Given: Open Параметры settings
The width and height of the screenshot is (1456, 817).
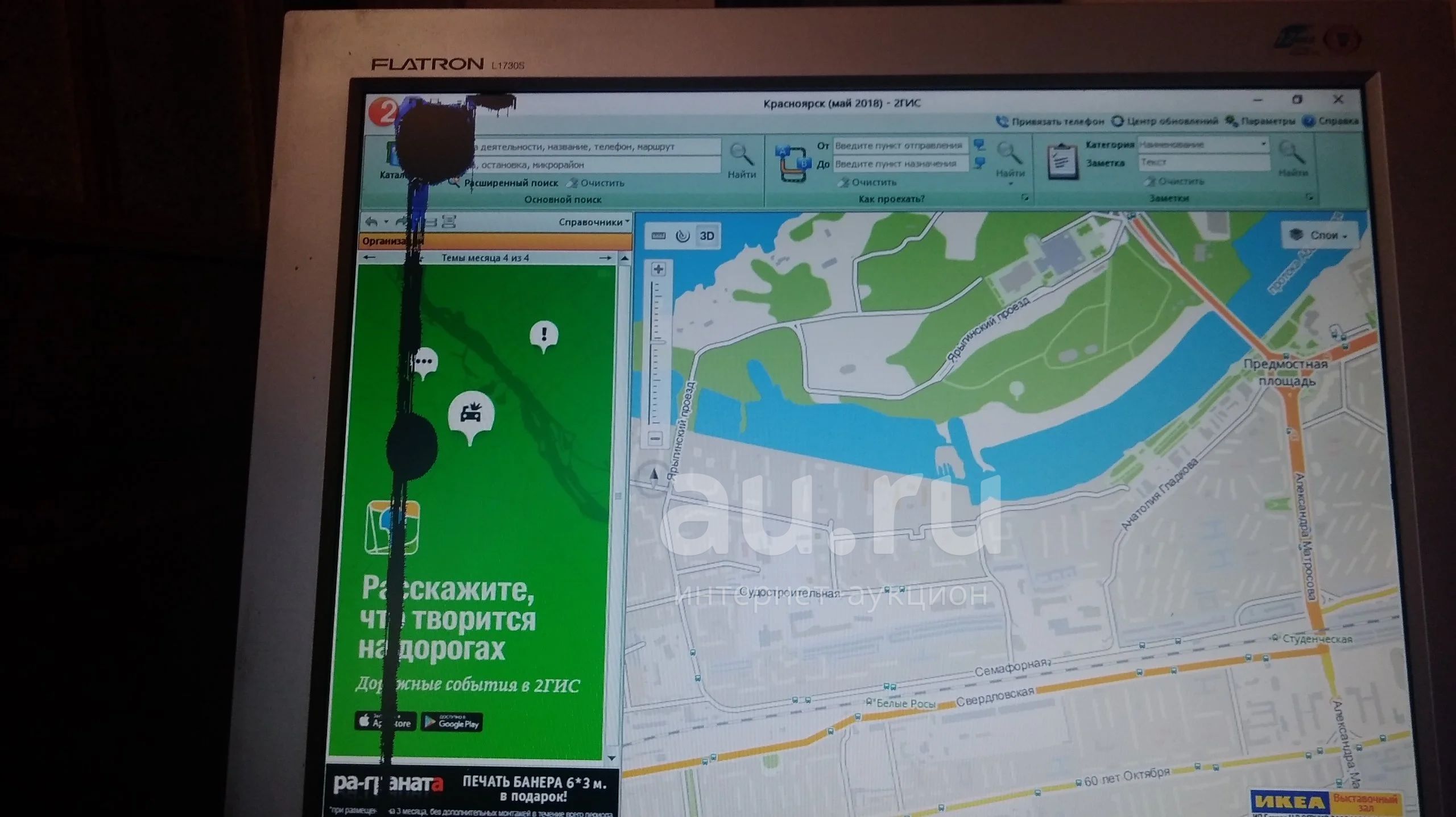Looking at the screenshot, I should [1260, 121].
